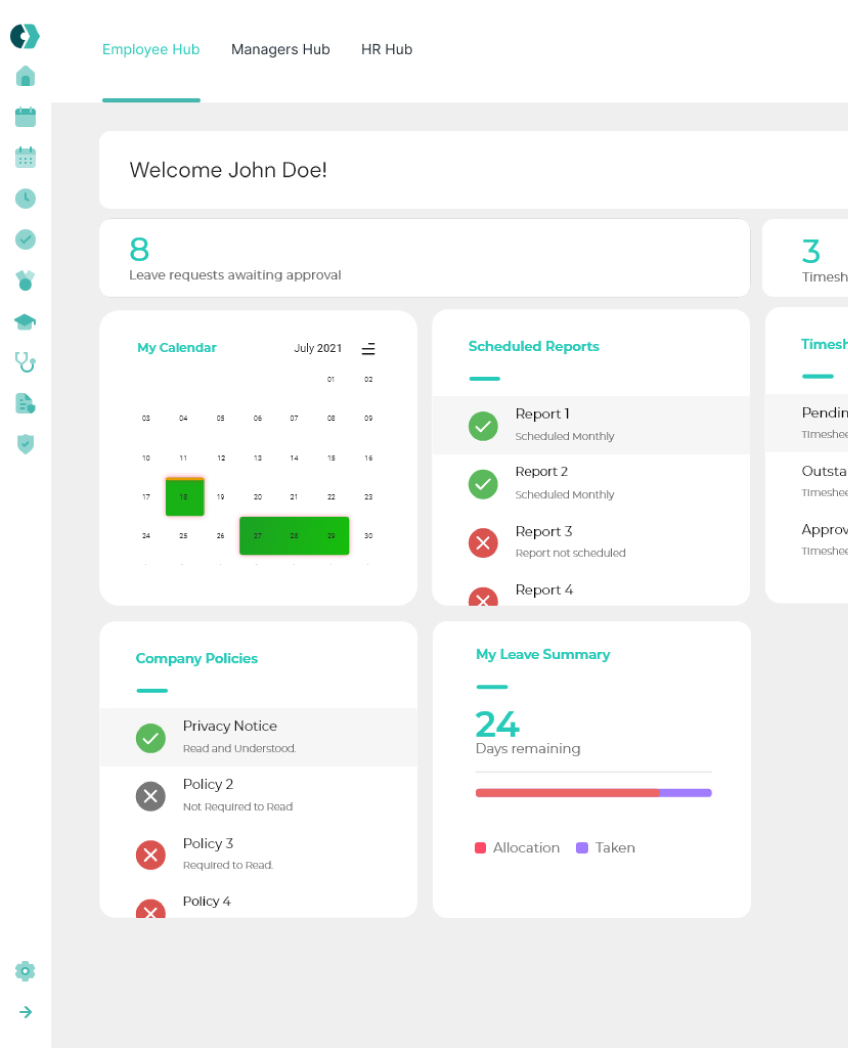
Task: Switch to the HR Hub tab
Action: (x=387, y=49)
